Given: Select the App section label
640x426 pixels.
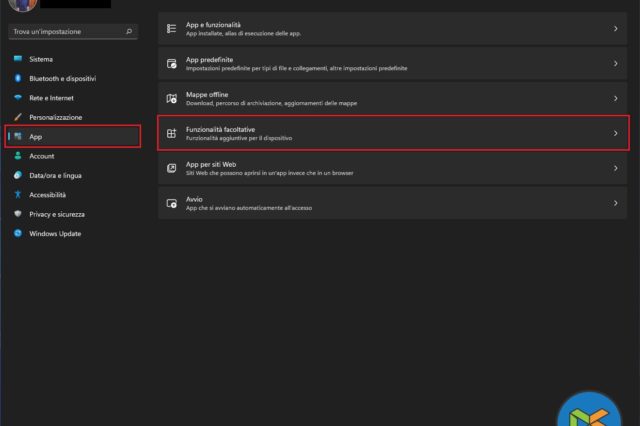Looking at the screenshot, I should pos(36,137).
